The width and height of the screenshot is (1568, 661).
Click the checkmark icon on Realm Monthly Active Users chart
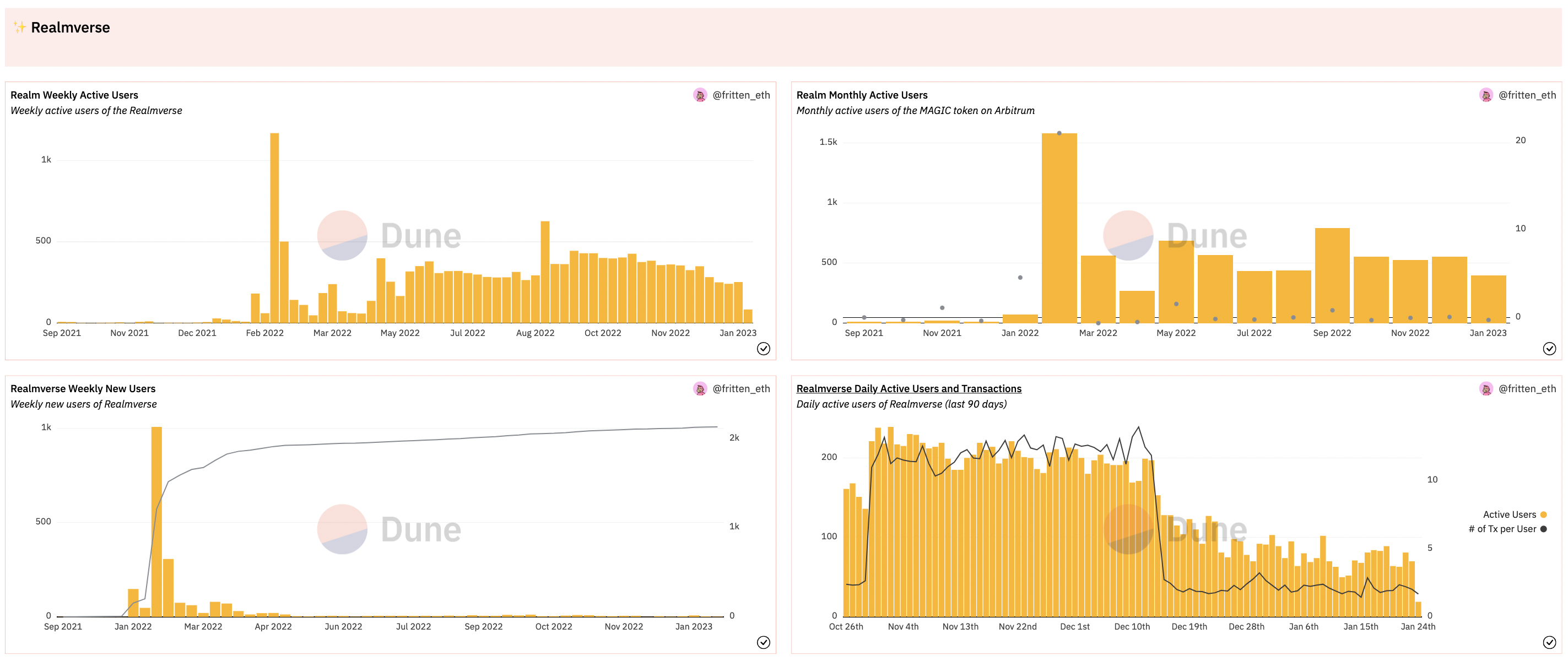[1549, 349]
